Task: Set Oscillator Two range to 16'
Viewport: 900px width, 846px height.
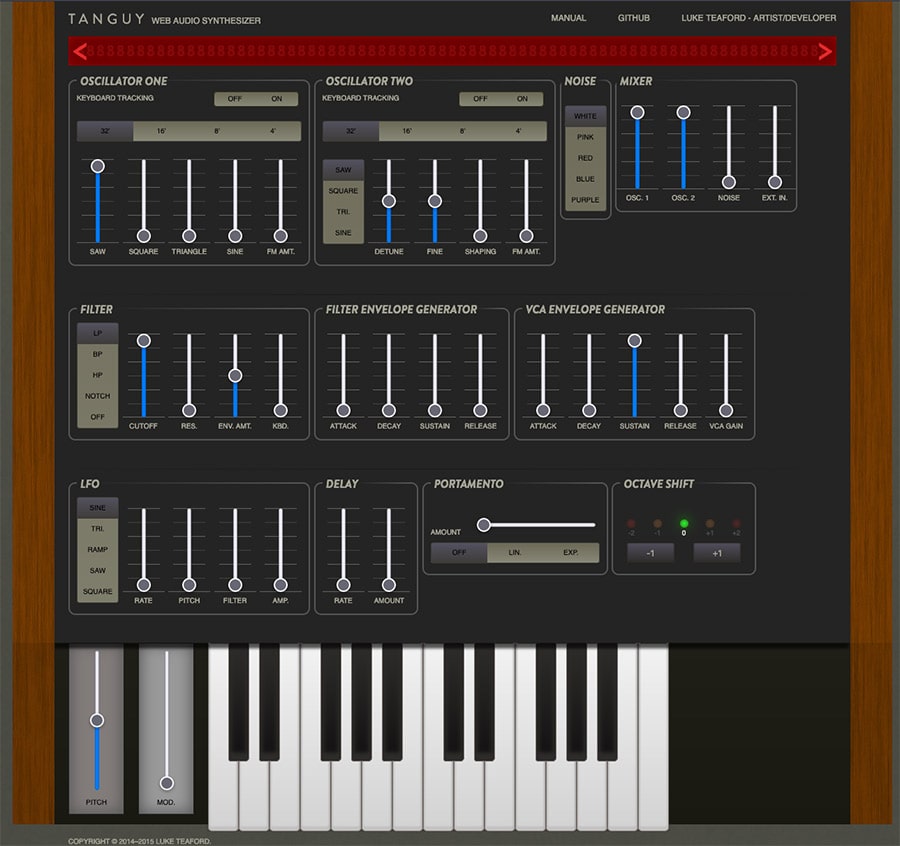Action: (407, 131)
